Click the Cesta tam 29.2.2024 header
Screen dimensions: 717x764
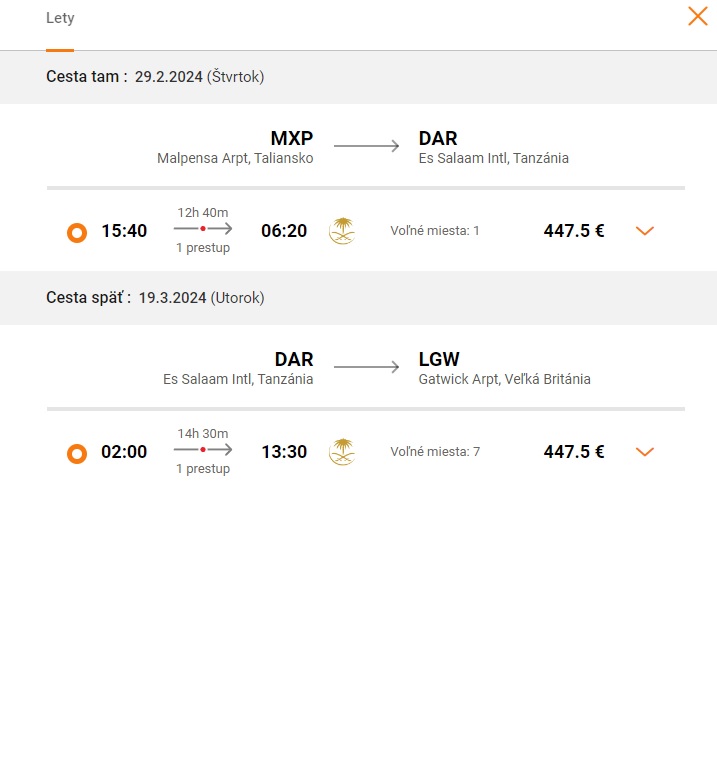[x=155, y=76]
